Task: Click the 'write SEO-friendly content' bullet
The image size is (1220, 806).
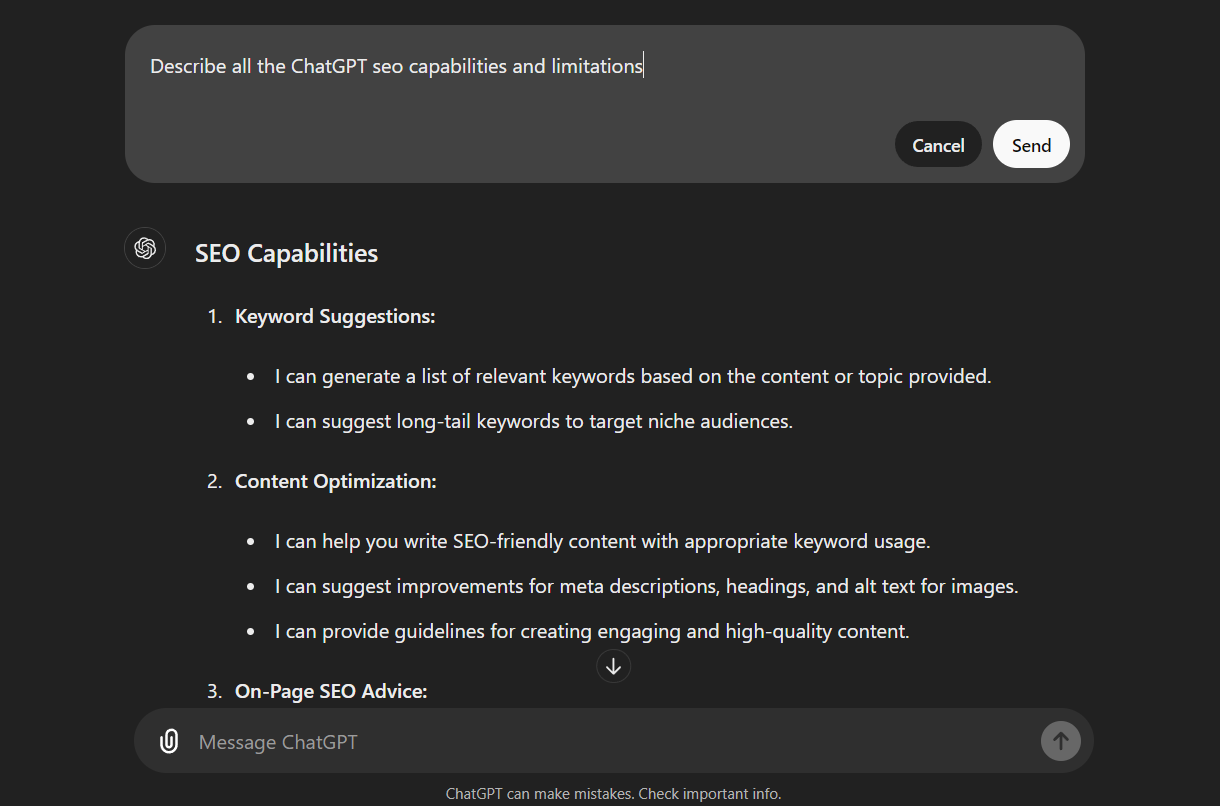Action: tap(603, 541)
